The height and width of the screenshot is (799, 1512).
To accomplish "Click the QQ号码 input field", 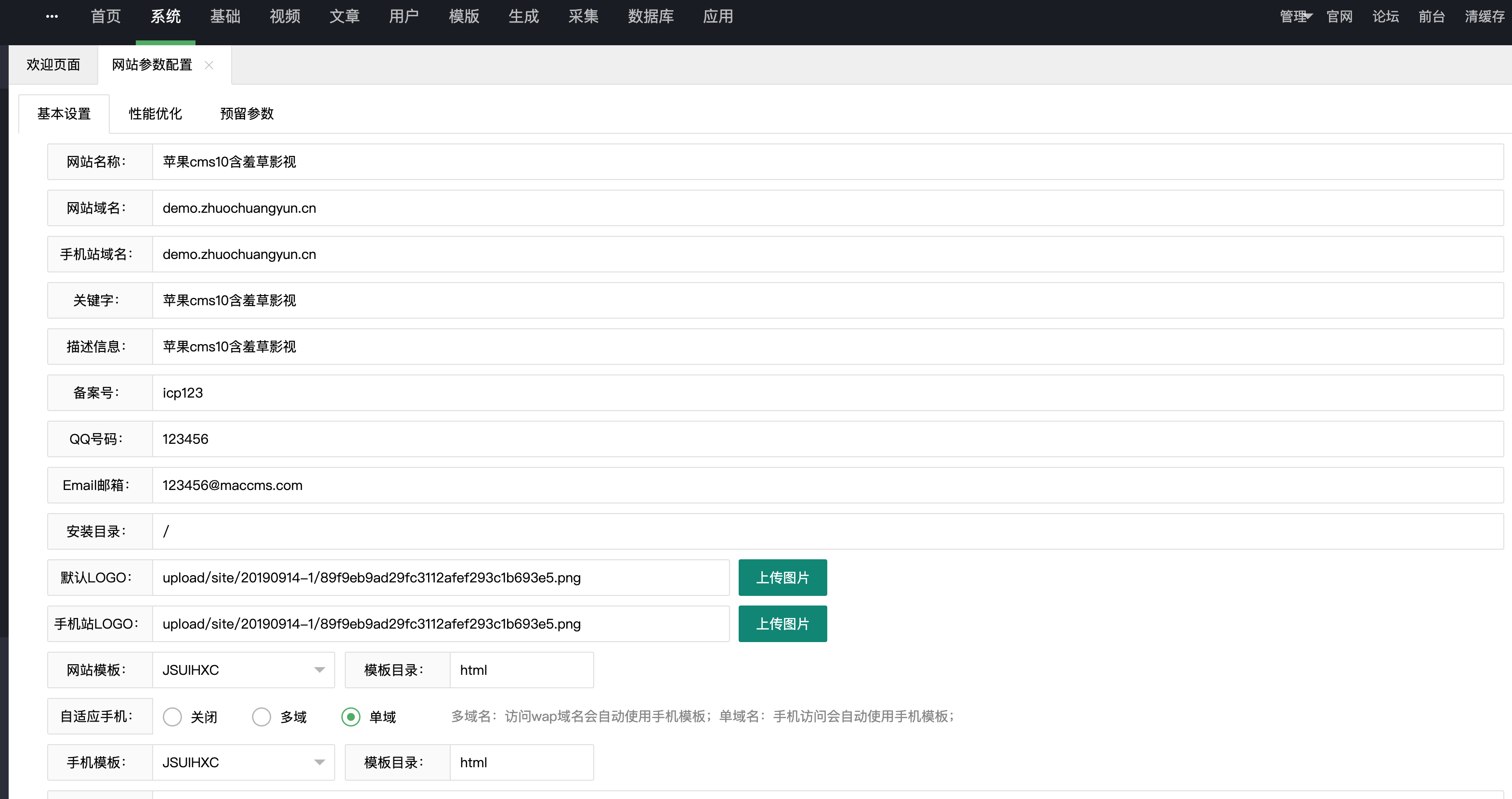I will 828,439.
